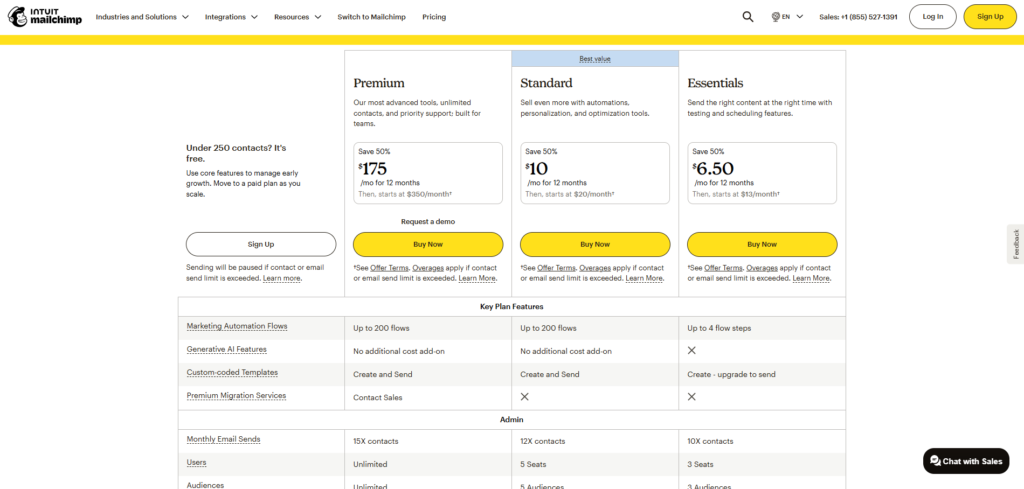Click Offer Terms link under Standard plan
The height and width of the screenshot is (489, 1024).
tap(556, 268)
